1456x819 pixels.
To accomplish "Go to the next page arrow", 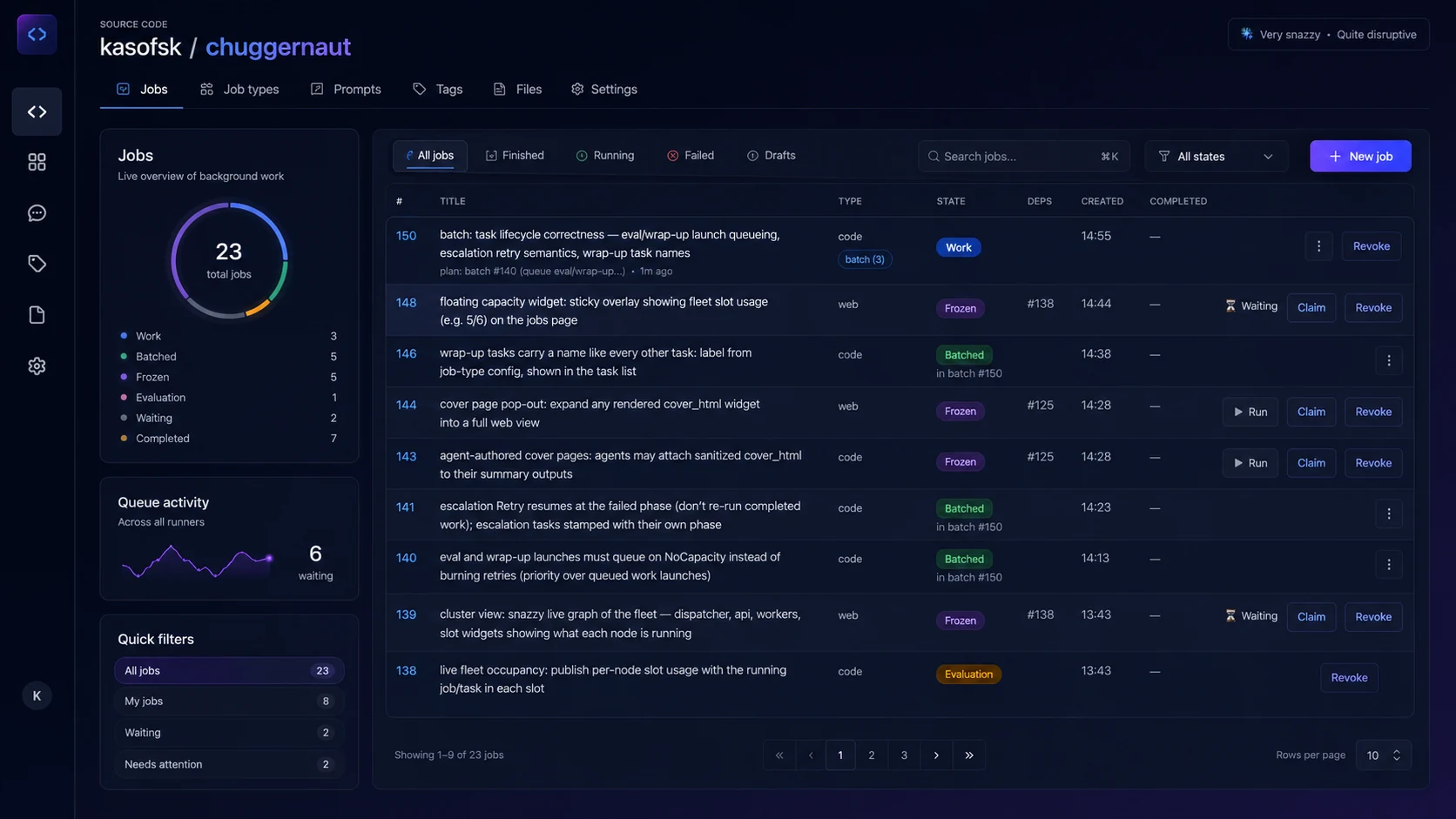I will (x=936, y=755).
